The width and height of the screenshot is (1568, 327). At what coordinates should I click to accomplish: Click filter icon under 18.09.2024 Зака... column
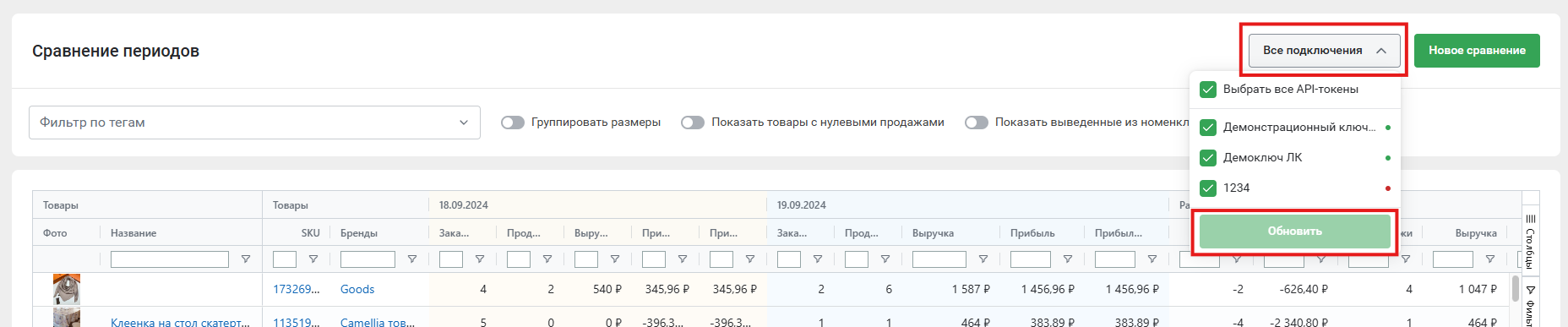pyautogui.click(x=480, y=259)
